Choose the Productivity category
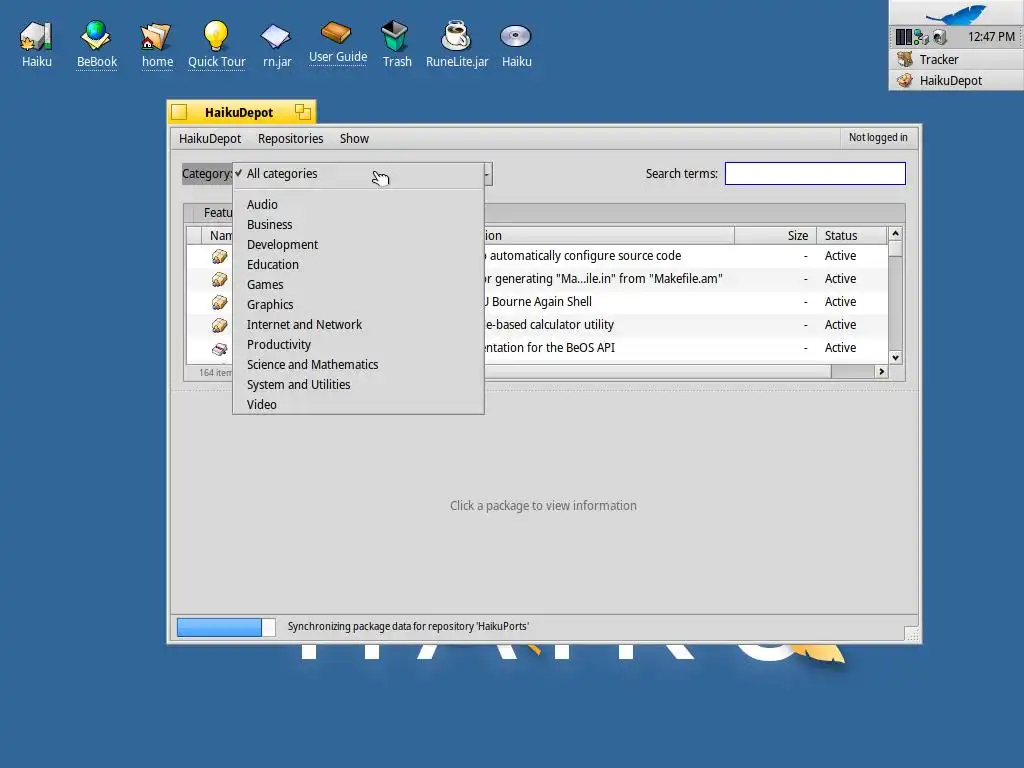The height and width of the screenshot is (768, 1024). click(x=358, y=345)
